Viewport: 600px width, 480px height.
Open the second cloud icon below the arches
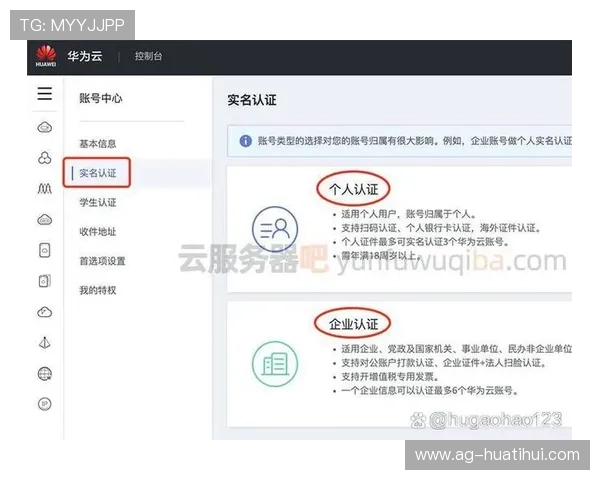[45, 220]
